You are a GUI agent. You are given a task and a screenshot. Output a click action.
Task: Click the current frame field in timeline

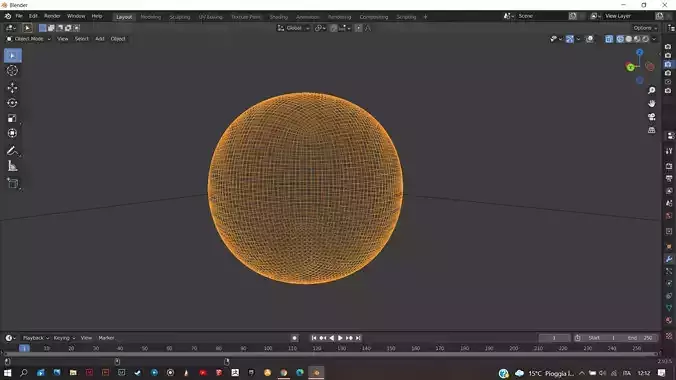[x=554, y=338]
